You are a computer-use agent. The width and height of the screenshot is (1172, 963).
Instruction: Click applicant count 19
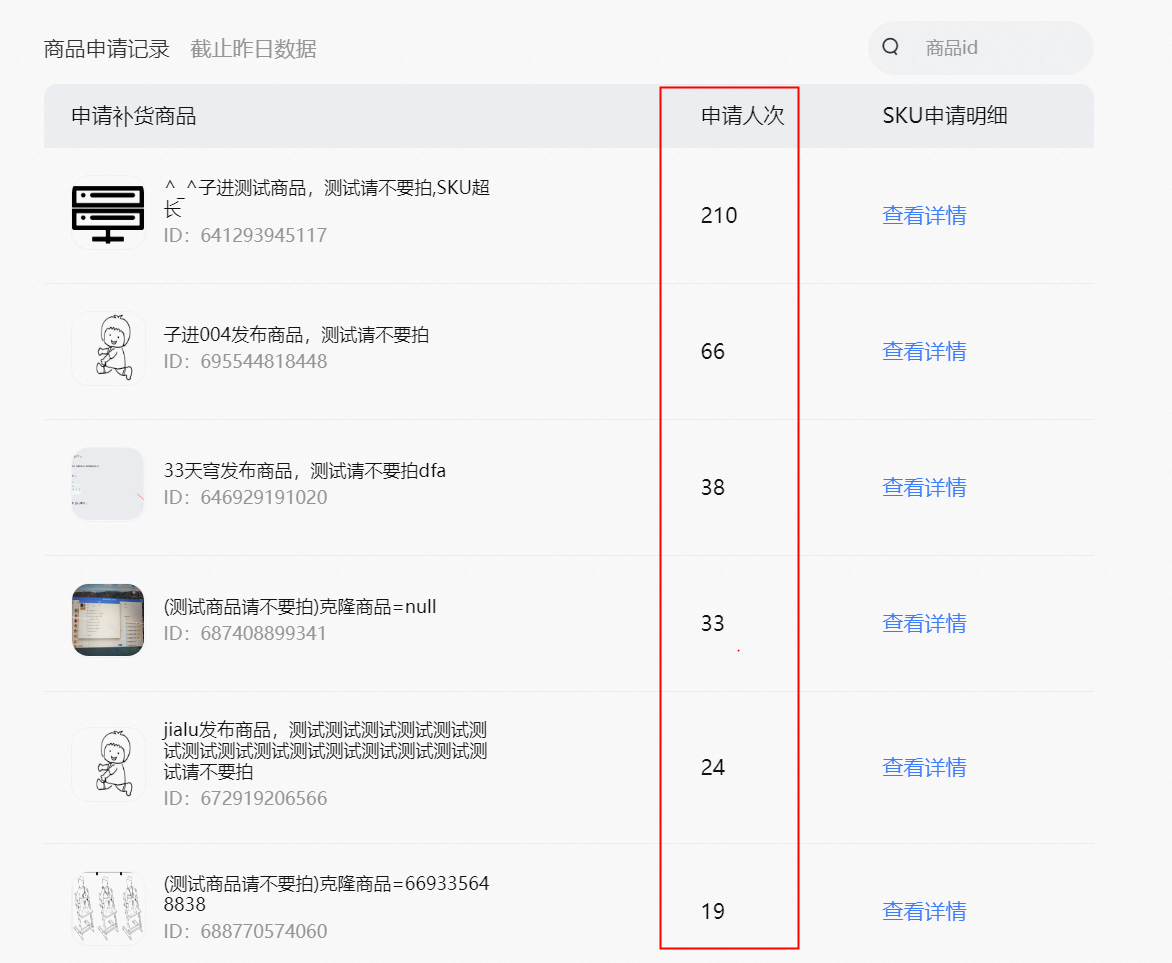click(x=712, y=911)
